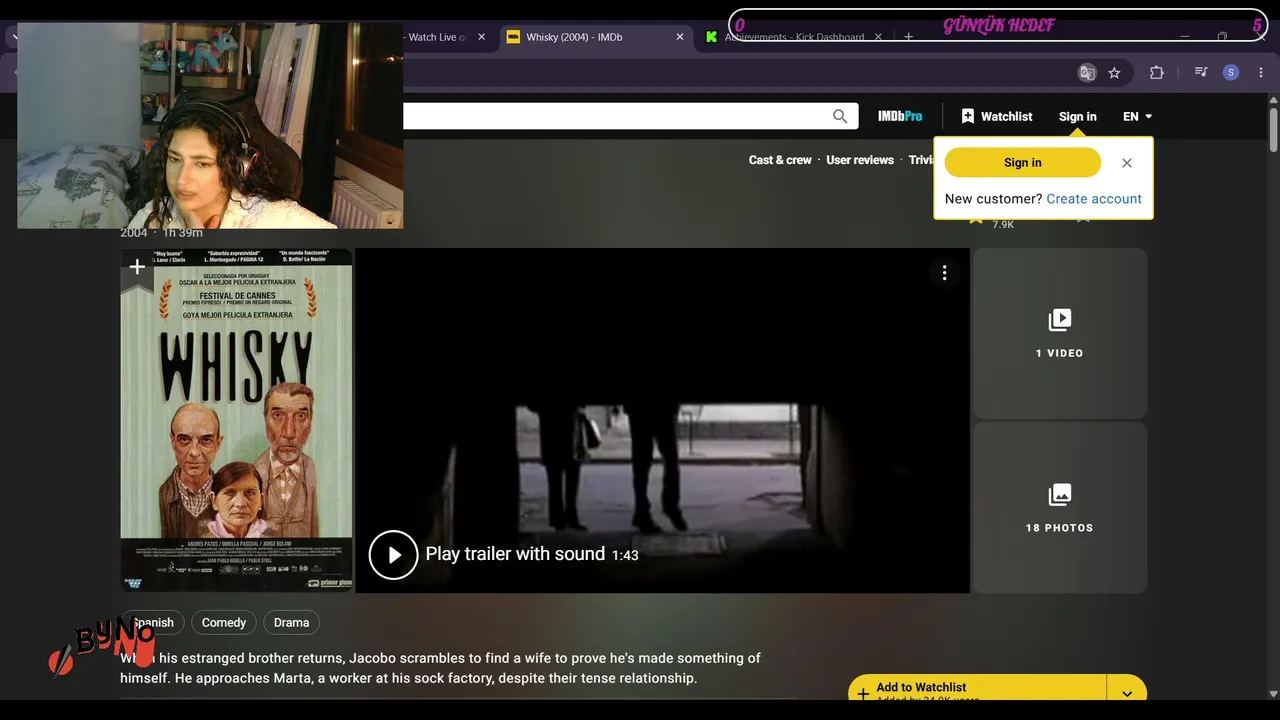Follow the Create account link

[x=1094, y=198]
